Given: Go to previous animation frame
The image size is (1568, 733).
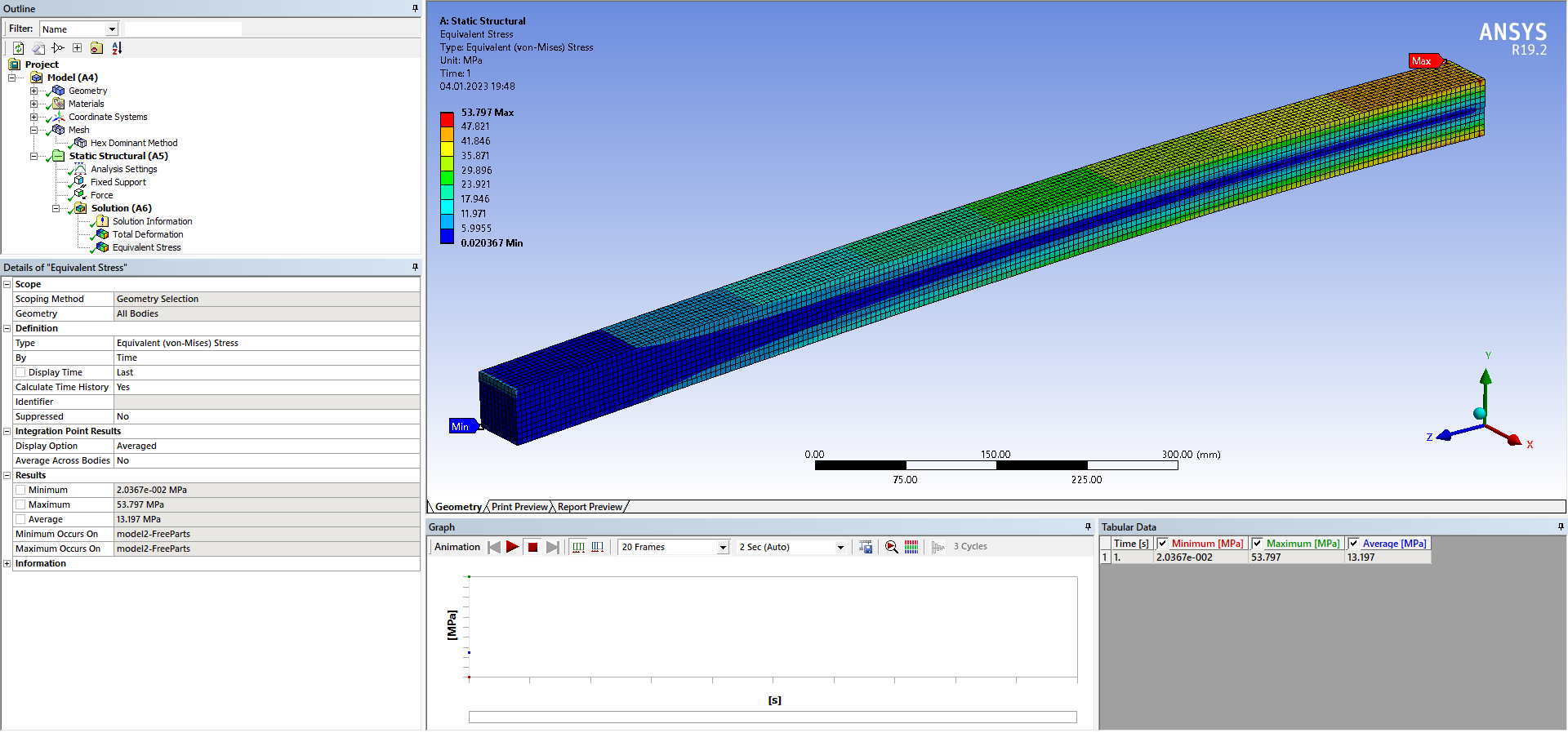Looking at the screenshot, I should click(x=494, y=547).
